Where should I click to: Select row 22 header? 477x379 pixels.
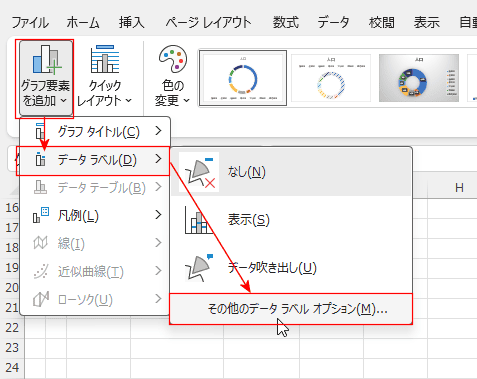coord(12,328)
